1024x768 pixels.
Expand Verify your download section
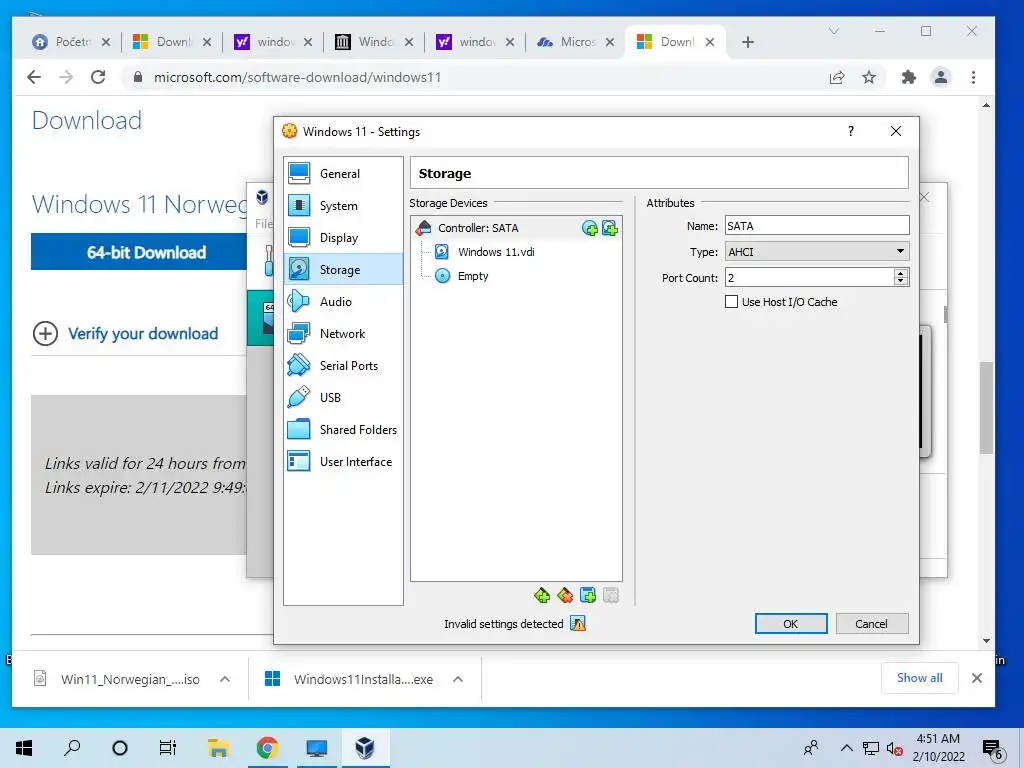click(x=45, y=334)
